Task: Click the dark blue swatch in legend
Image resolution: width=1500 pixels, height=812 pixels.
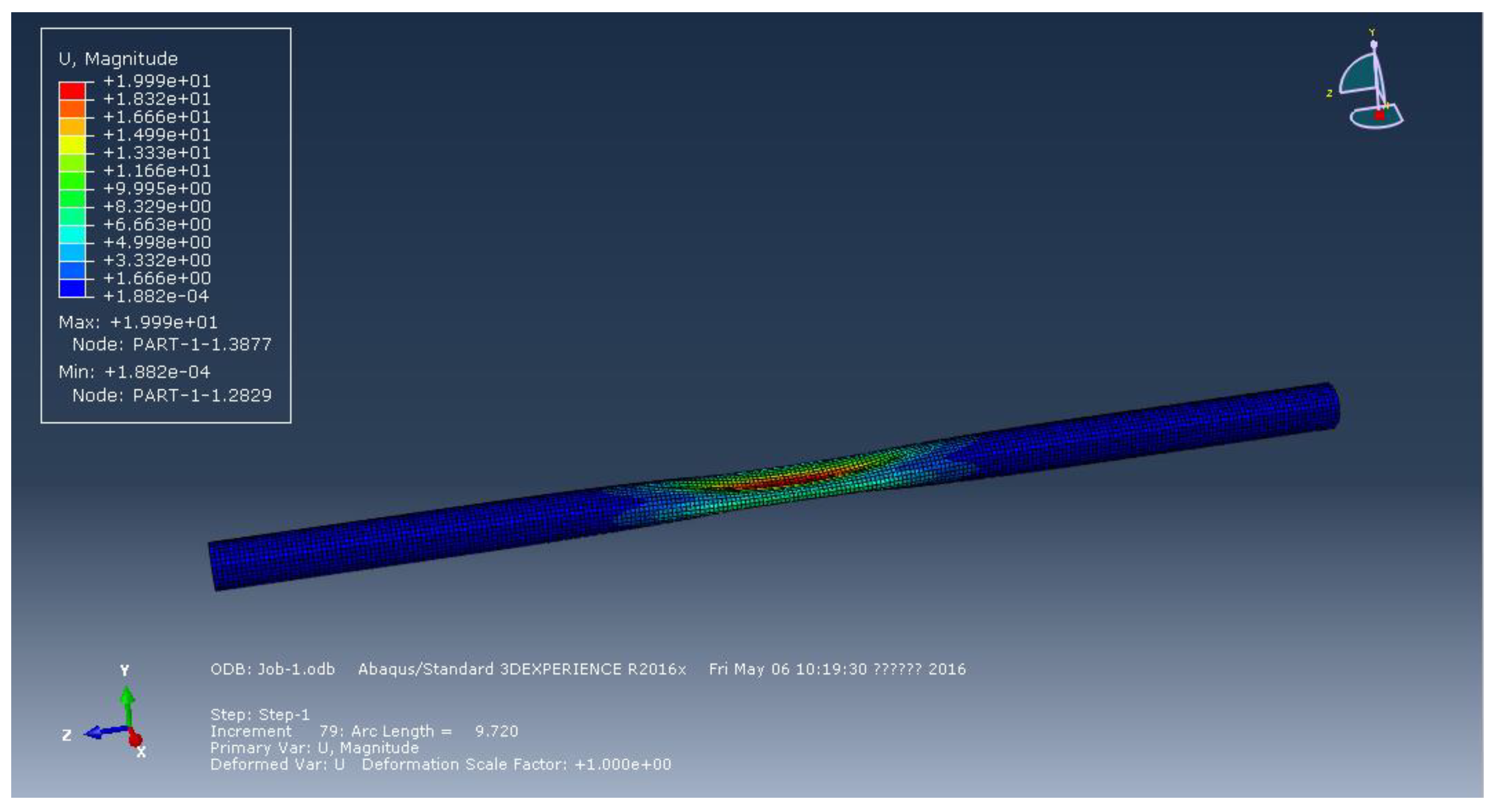Action: coord(72,288)
